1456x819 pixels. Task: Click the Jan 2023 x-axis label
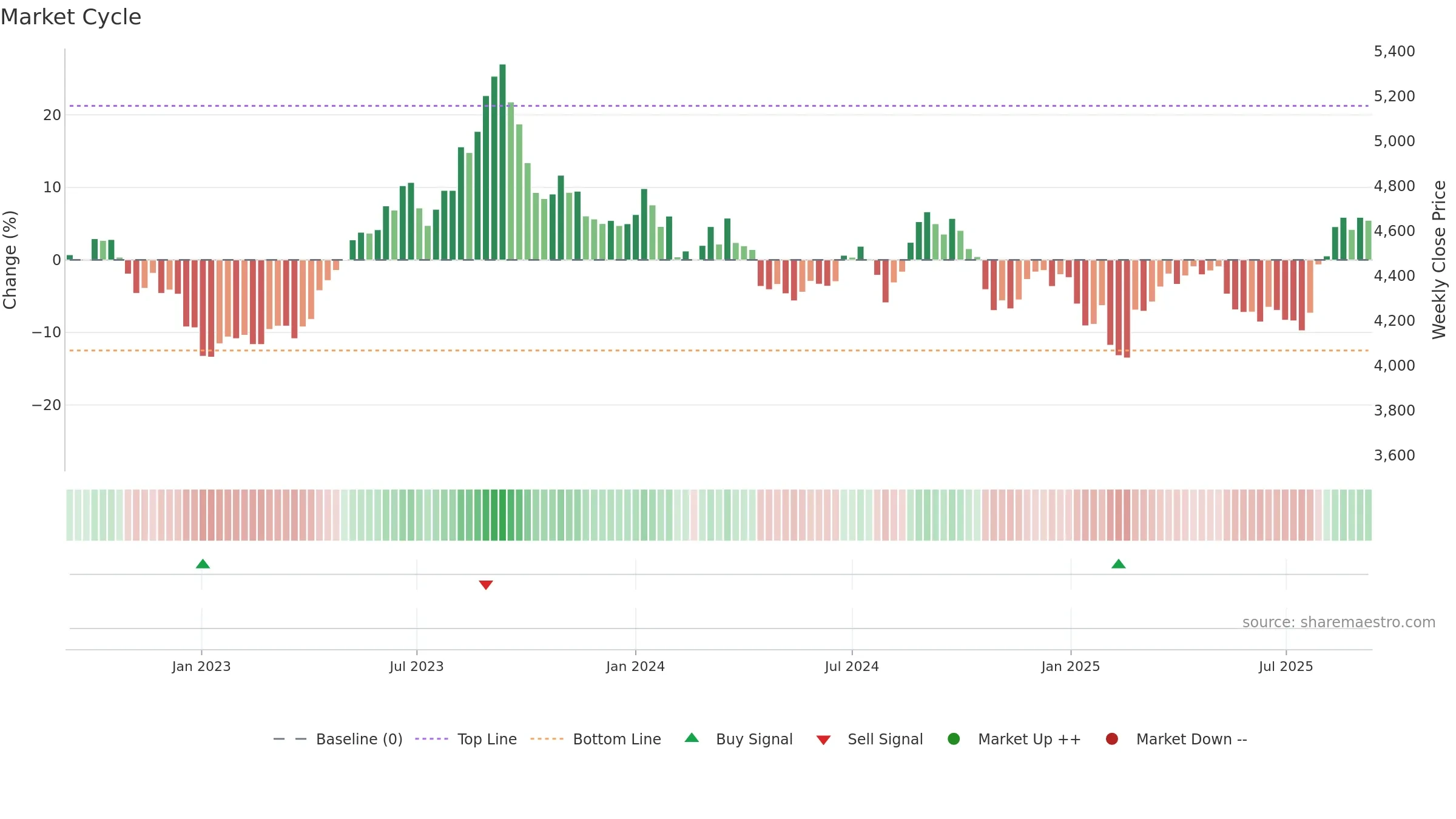[201, 667]
